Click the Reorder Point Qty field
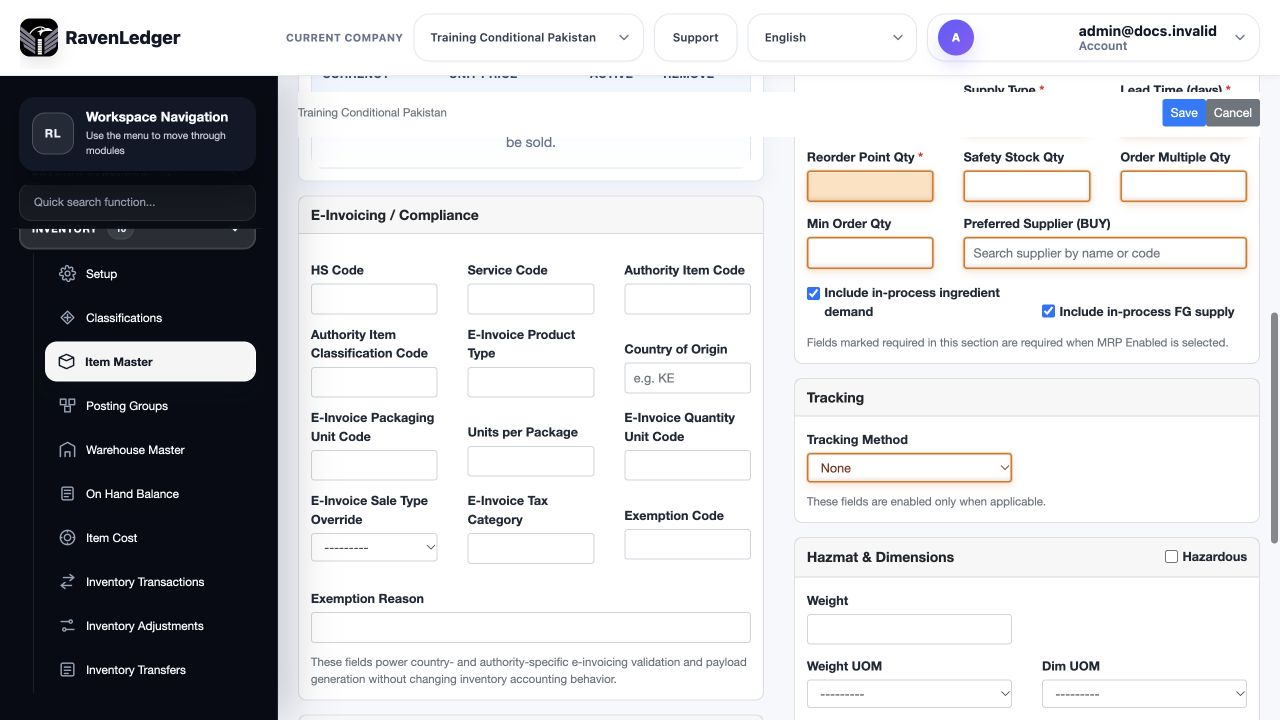 [x=870, y=186]
